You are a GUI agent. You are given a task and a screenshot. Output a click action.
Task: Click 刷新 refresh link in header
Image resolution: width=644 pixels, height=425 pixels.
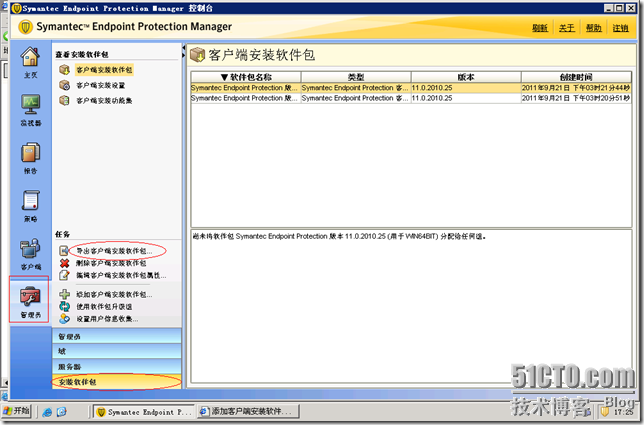click(540, 28)
